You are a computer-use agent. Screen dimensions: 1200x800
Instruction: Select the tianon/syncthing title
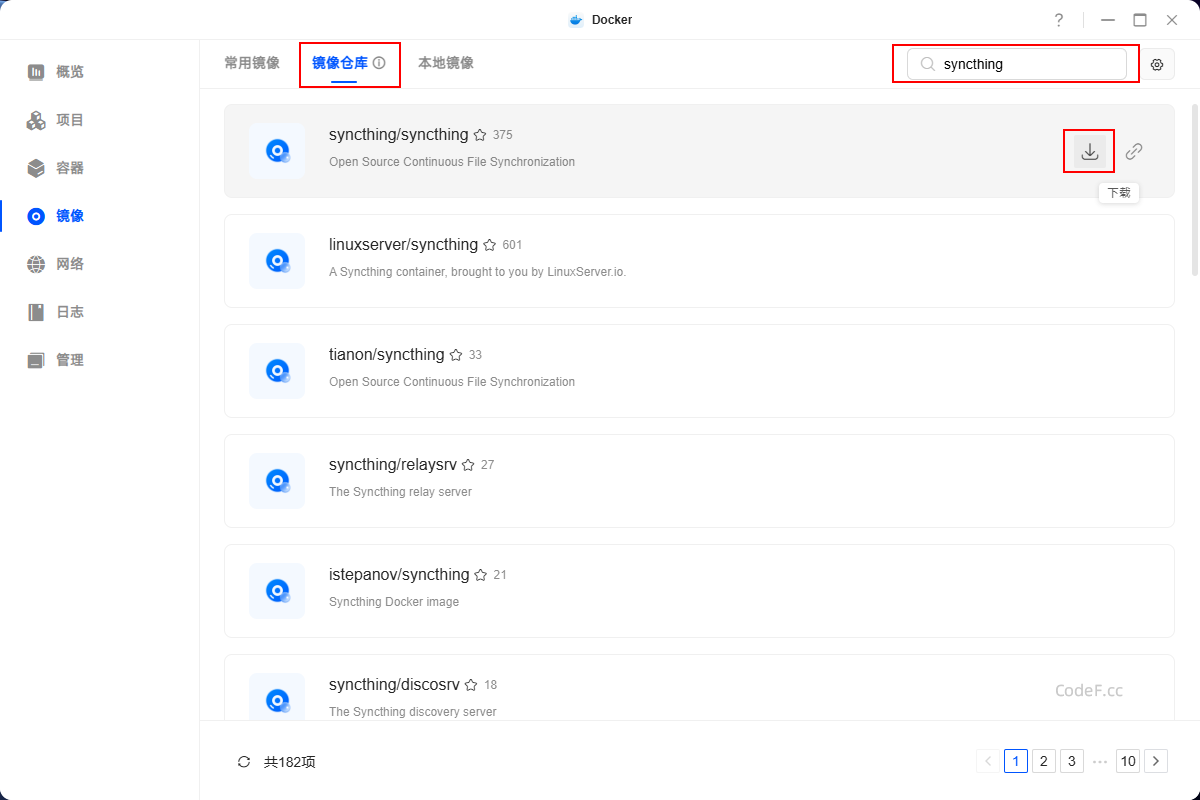pyautogui.click(x=386, y=355)
